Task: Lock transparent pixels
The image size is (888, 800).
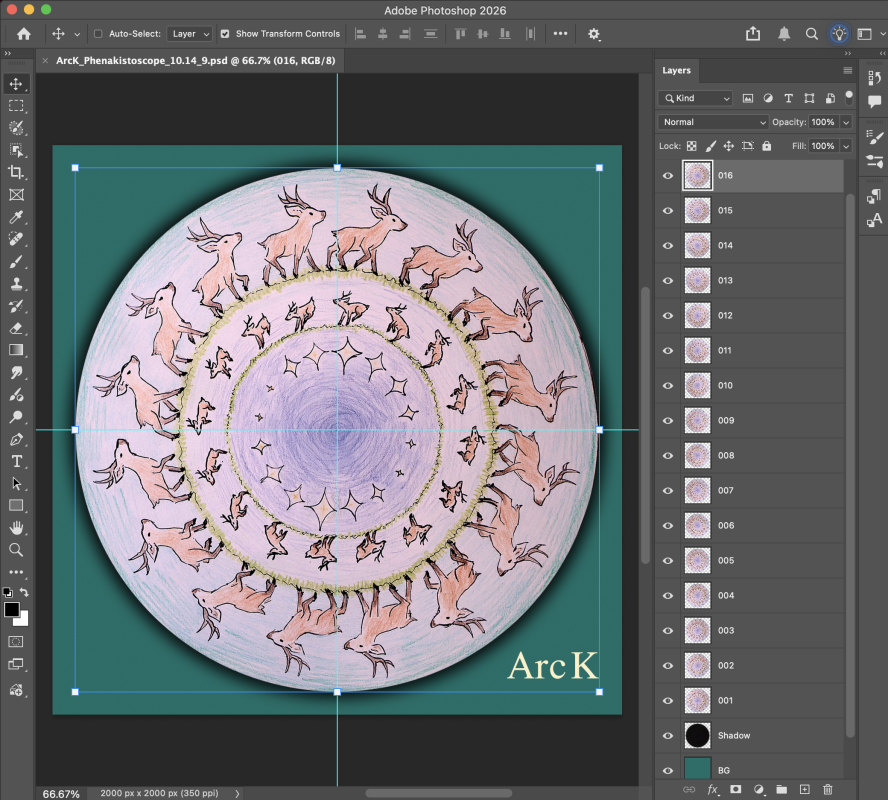Action: click(x=691, y=146)
